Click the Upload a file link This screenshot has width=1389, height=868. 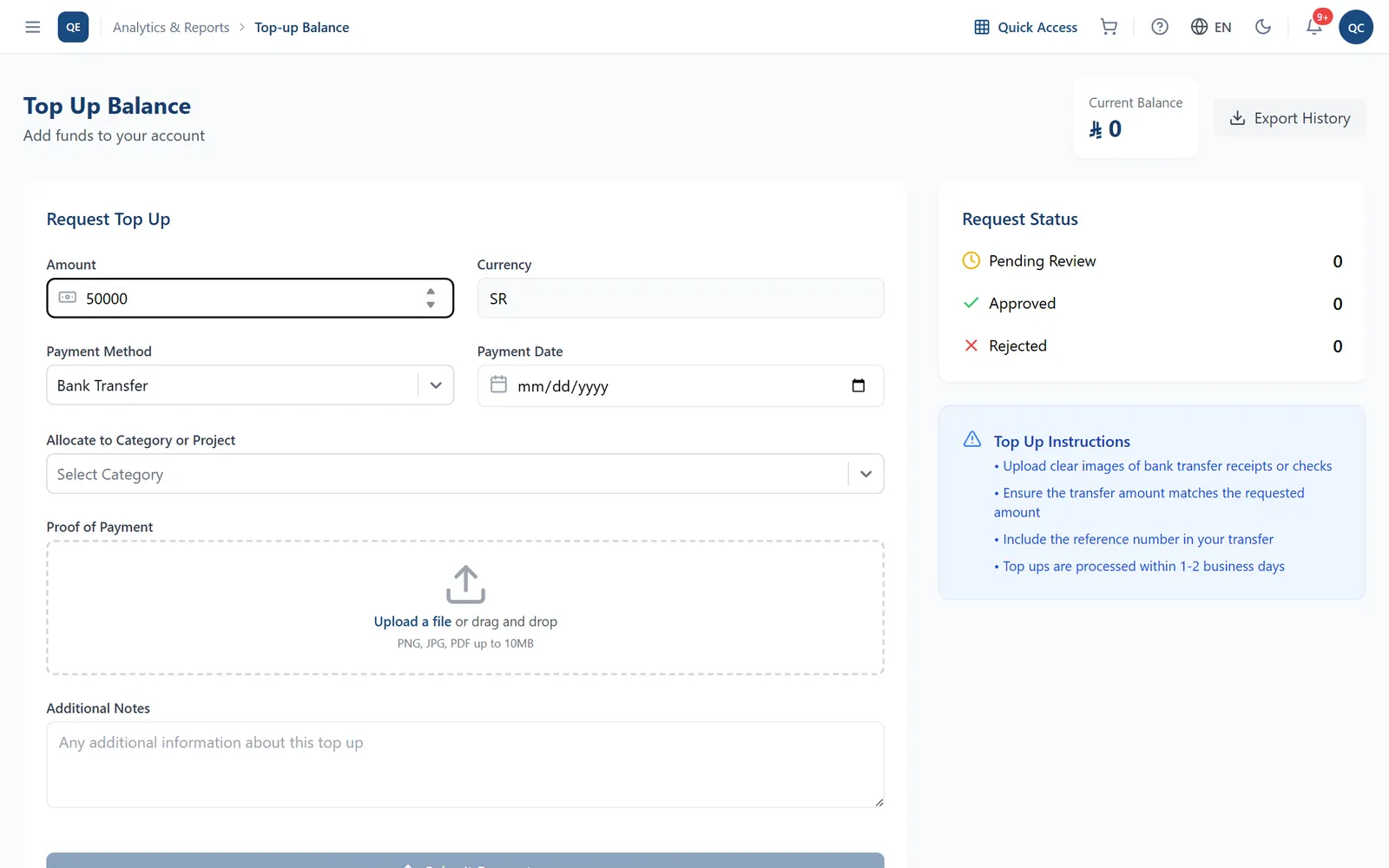click(412, 621)
